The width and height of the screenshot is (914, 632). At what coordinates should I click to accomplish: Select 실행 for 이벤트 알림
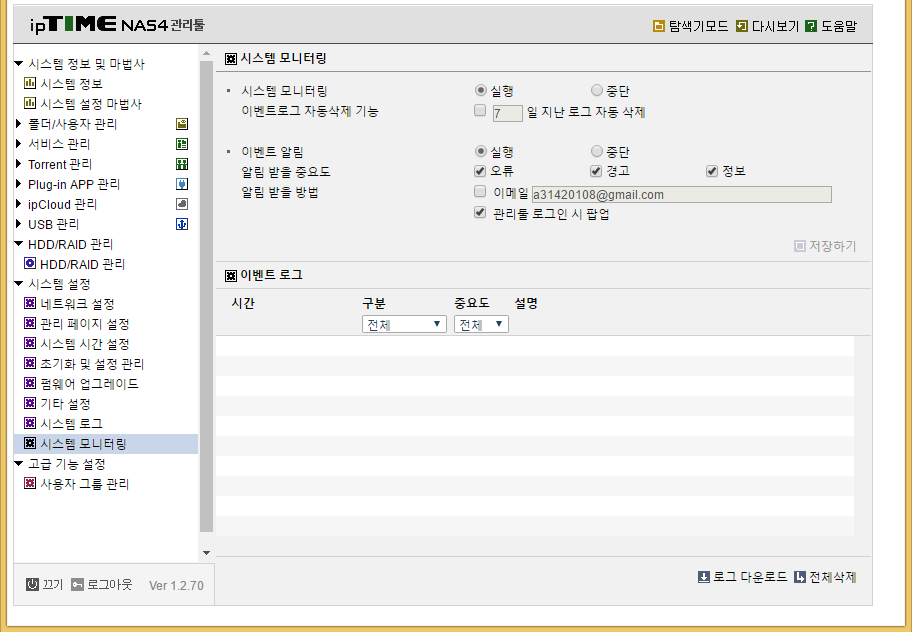(x=480, y=152)
